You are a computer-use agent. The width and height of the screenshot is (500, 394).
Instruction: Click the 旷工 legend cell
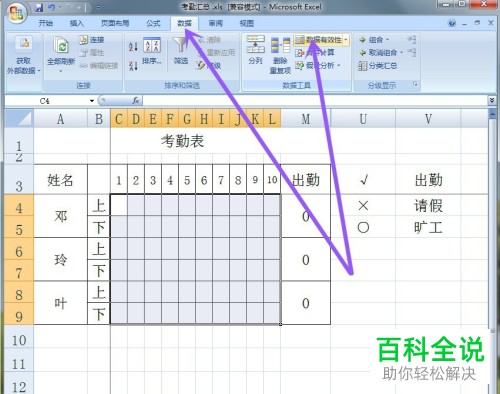[428, 227]
